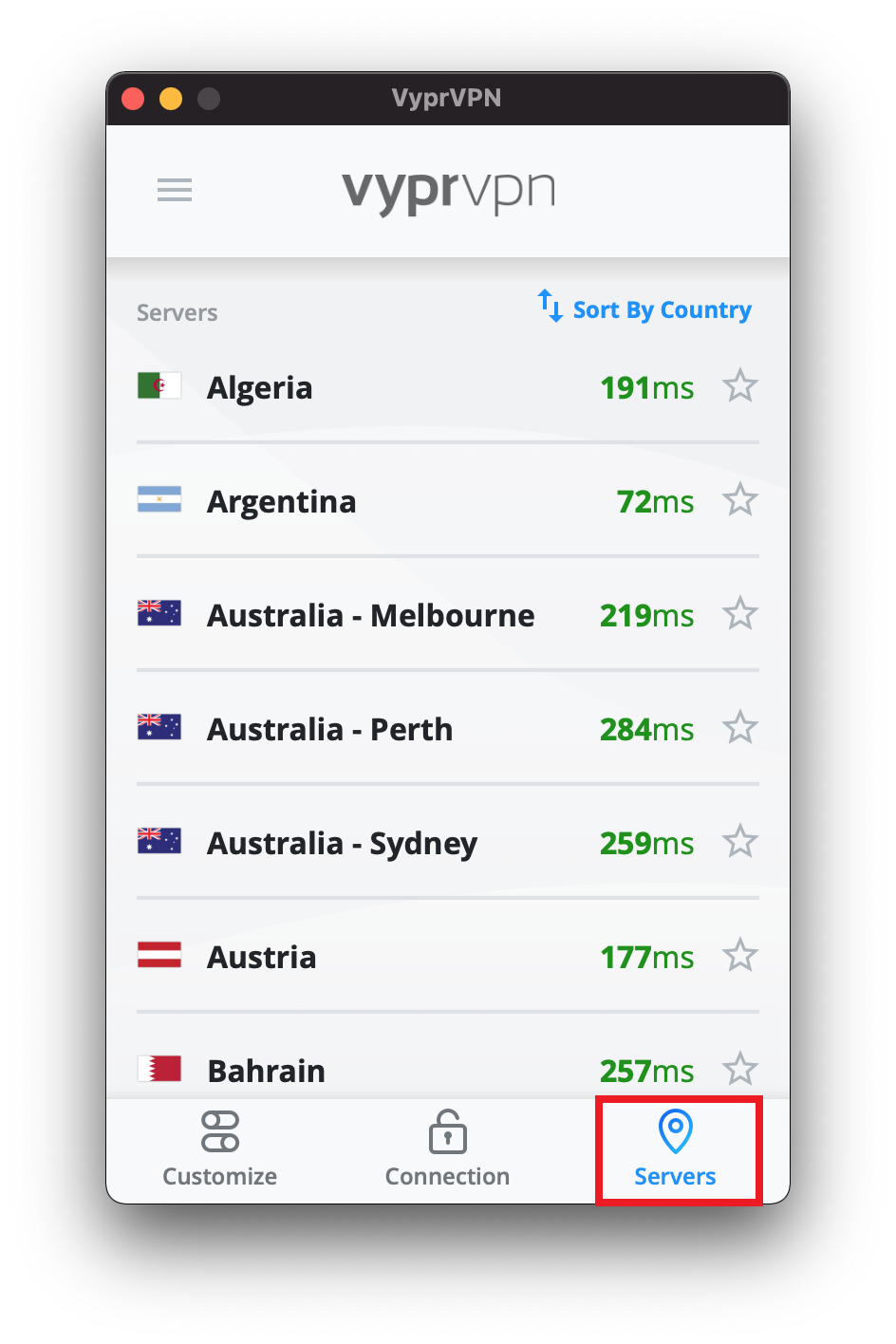
Task: Favorite the Algeria server
Action: pyautogui.click(x=740, y=385)
